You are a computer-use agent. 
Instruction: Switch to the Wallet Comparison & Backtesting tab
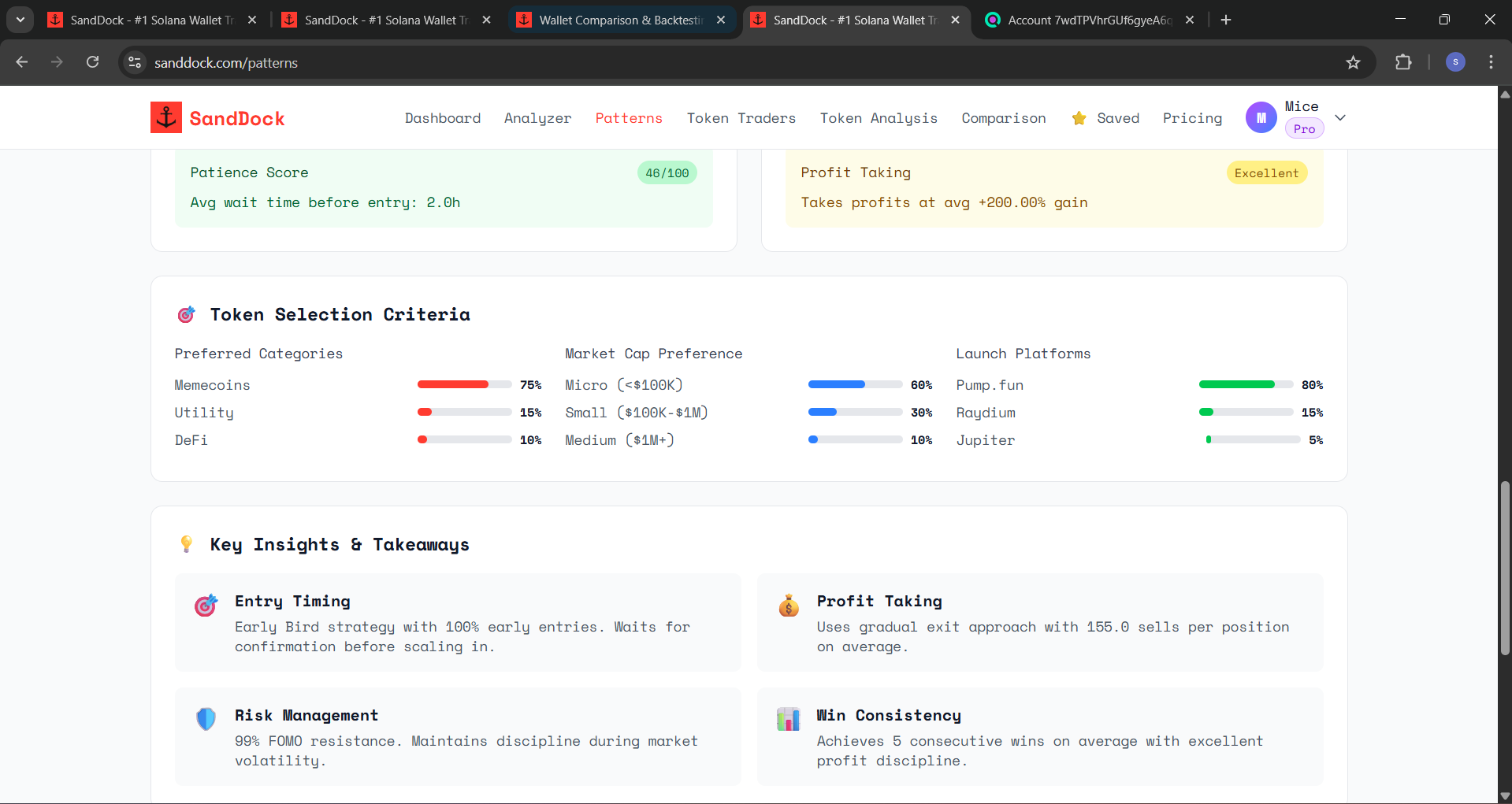(622, 20)
